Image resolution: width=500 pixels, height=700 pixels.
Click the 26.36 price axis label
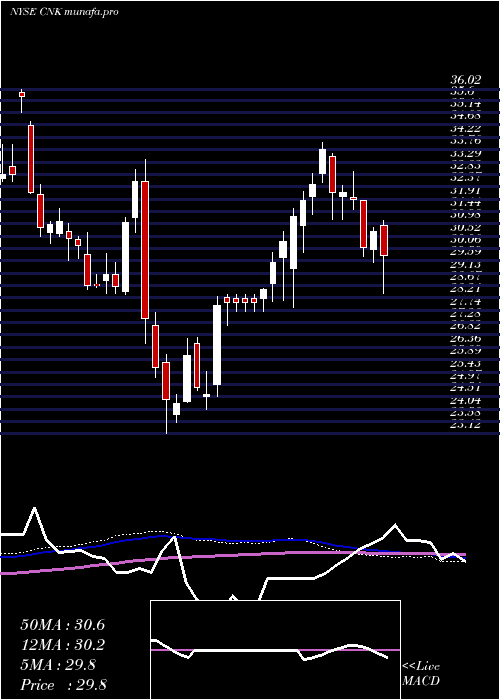(x=466, y=339)
